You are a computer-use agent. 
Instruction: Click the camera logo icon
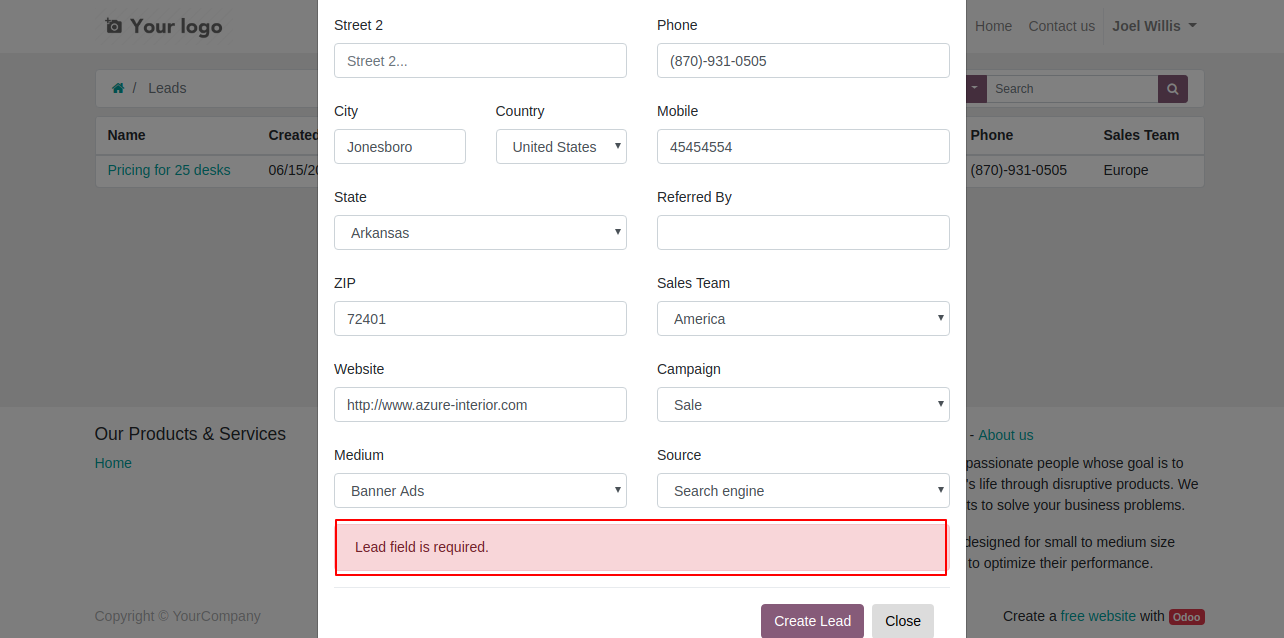[x=114, y=26]
